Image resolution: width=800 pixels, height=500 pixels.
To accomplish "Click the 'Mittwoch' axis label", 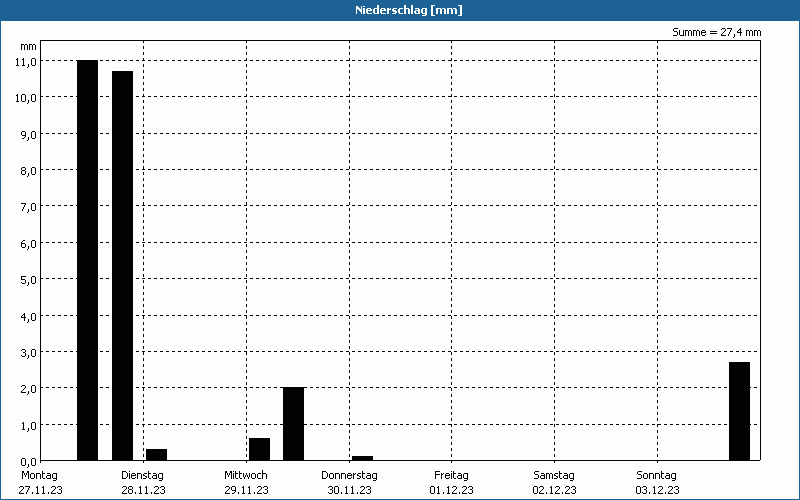I will pos(246,476).
